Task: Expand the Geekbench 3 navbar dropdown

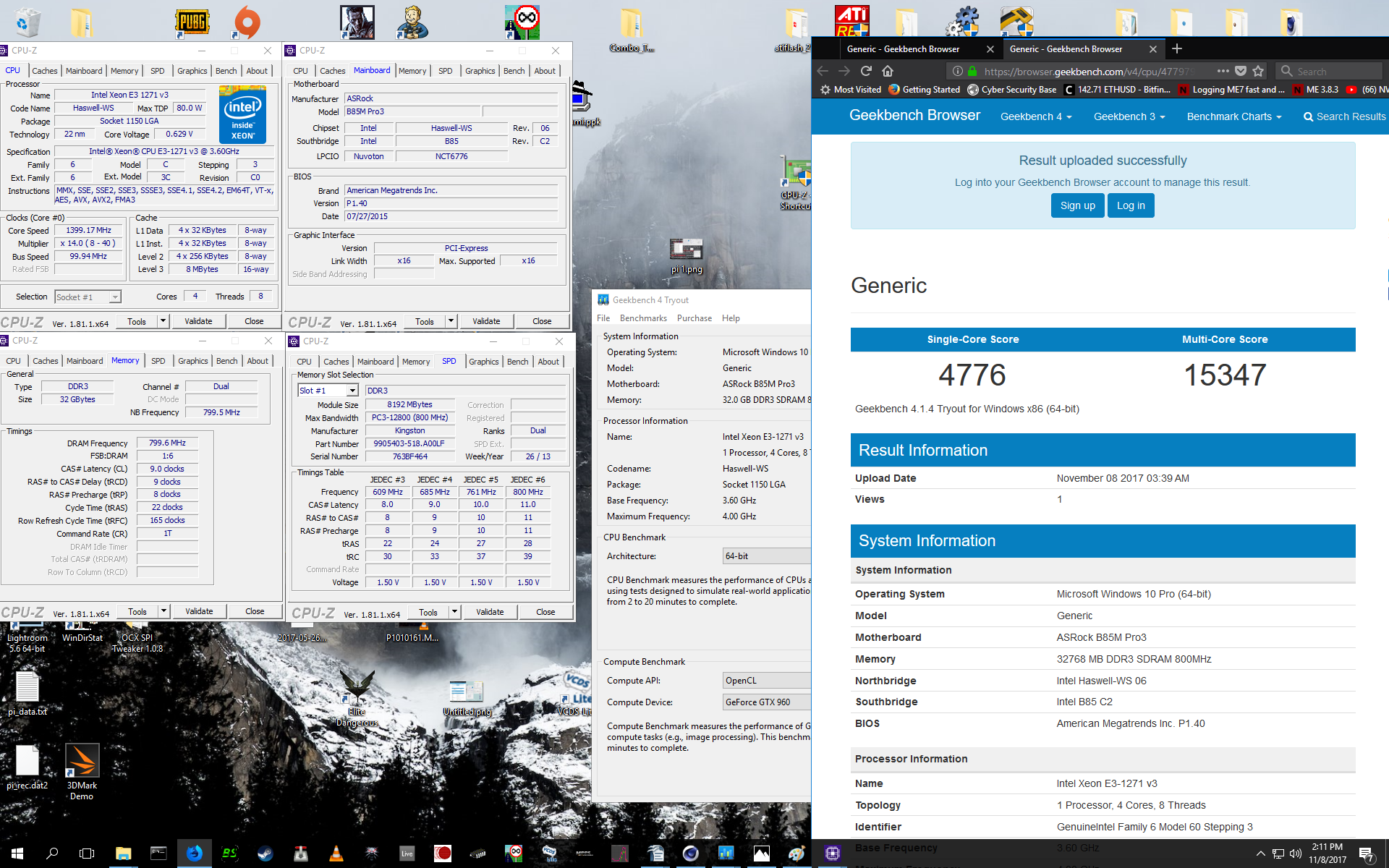Action: 1129,116
